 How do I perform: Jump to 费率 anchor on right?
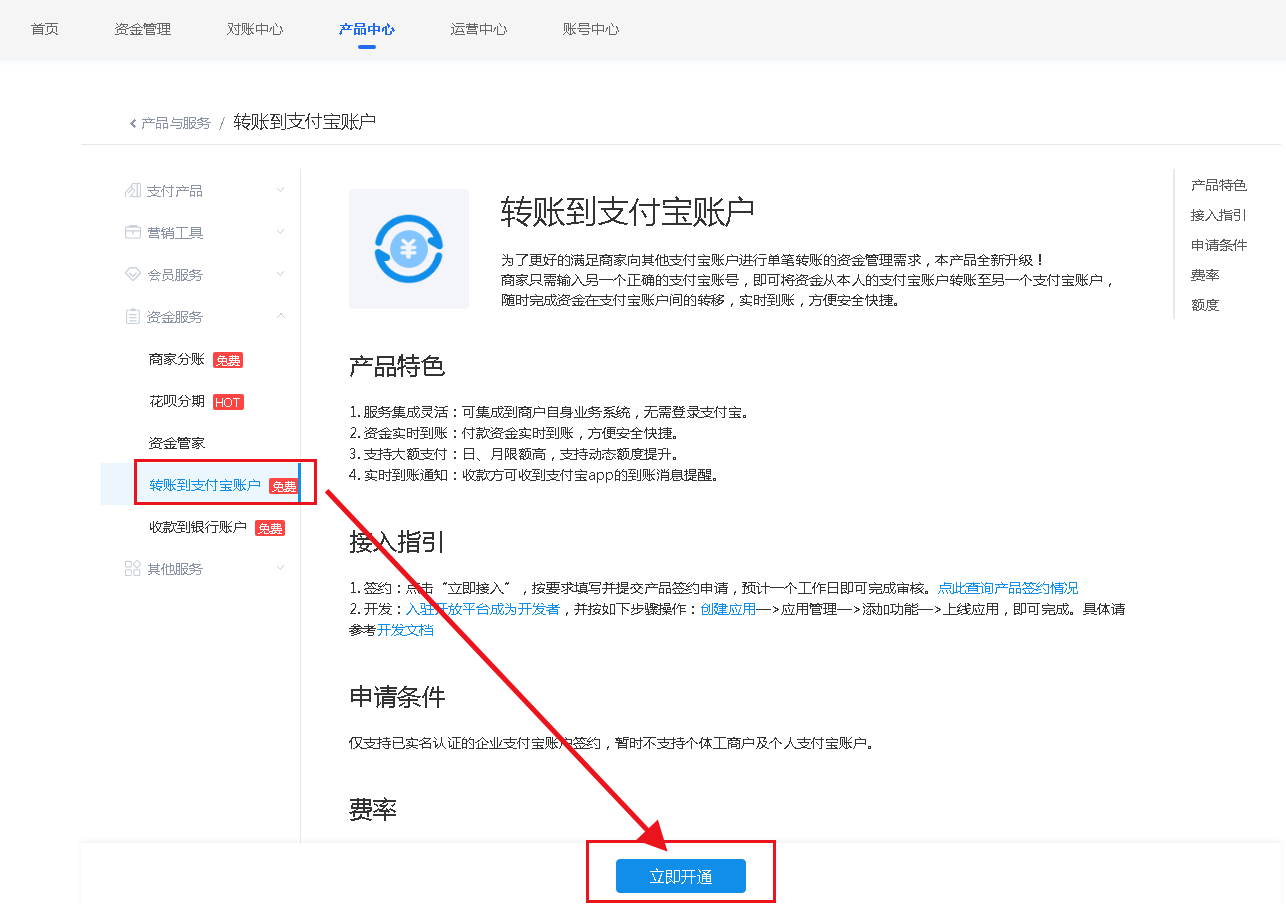pyautogui.click(x=1205, y=275)
